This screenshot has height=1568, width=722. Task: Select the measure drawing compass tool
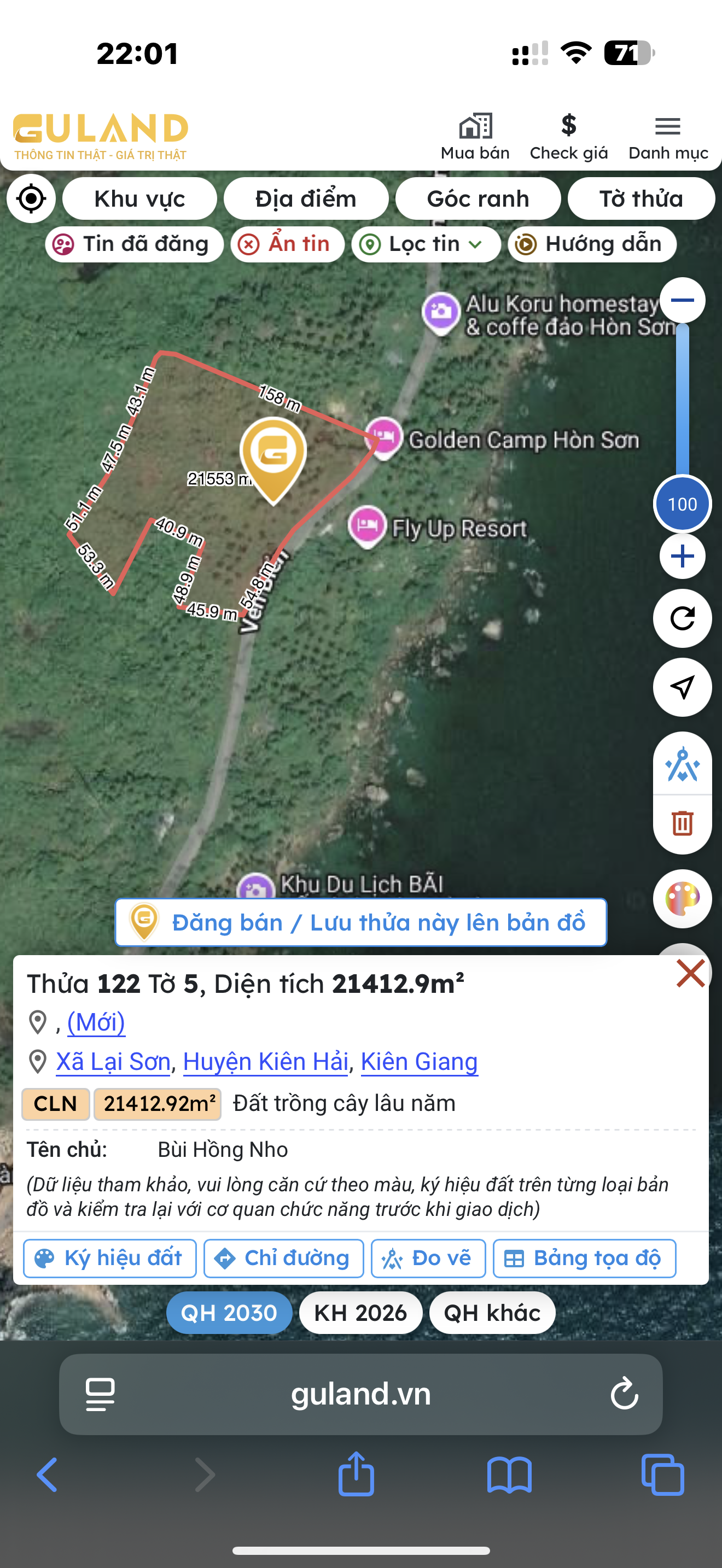coord(683,764)
